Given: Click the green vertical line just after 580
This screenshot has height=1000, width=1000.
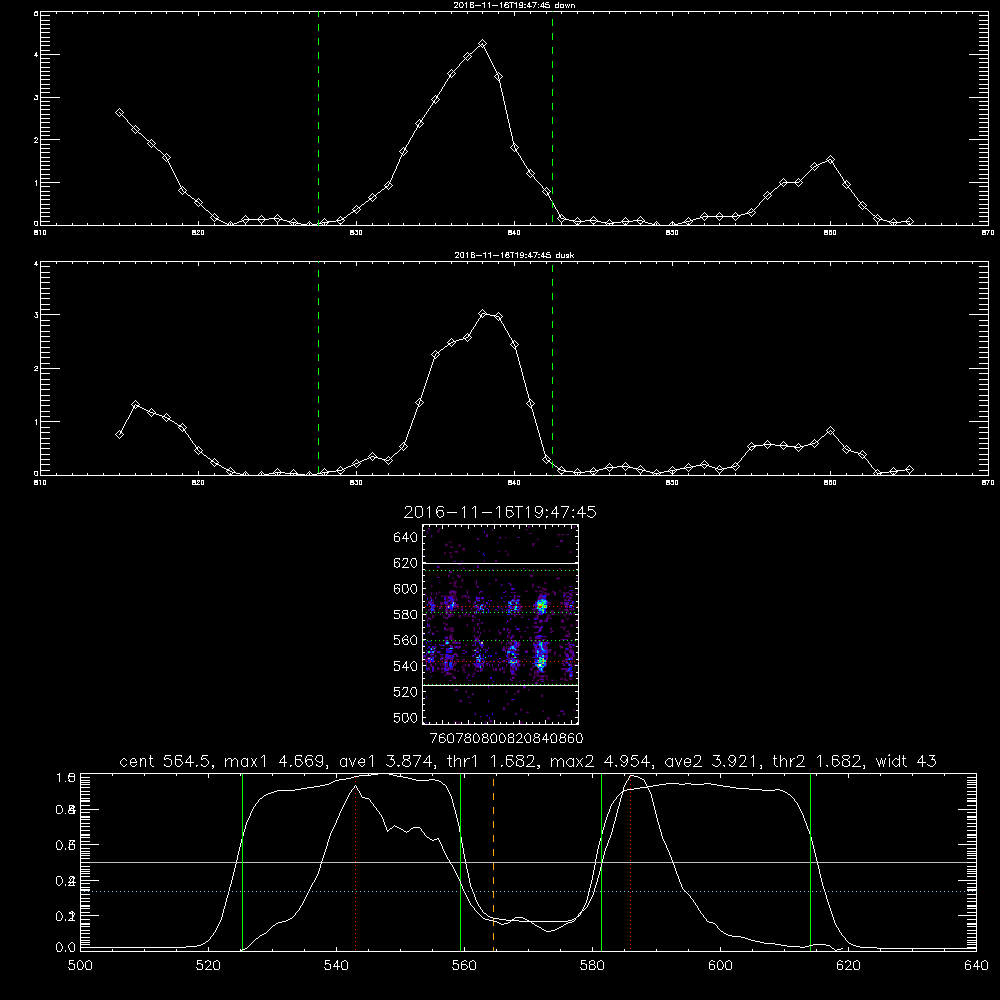Looking at the screenshot, I should tap(601, 861).
